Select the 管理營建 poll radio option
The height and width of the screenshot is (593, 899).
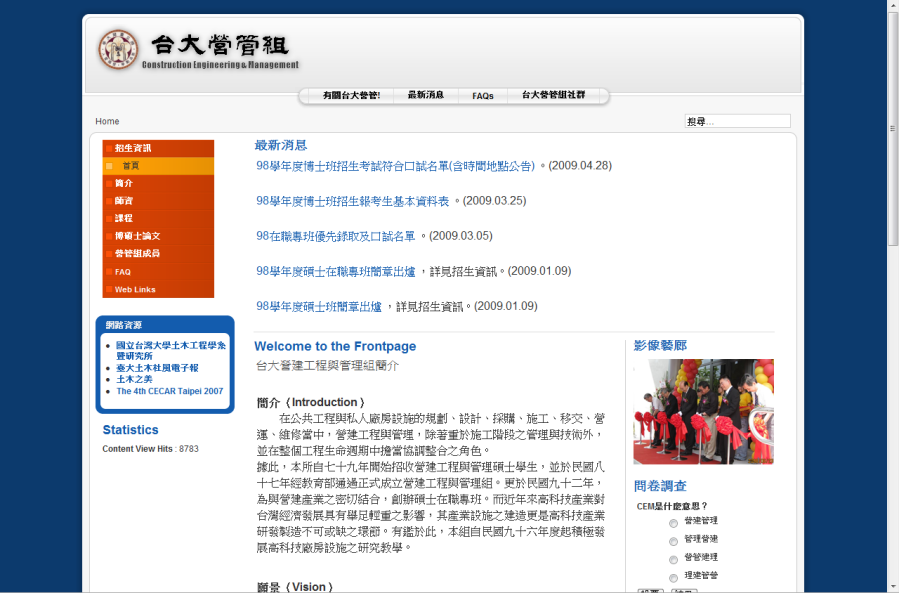[x=674, y=540]
